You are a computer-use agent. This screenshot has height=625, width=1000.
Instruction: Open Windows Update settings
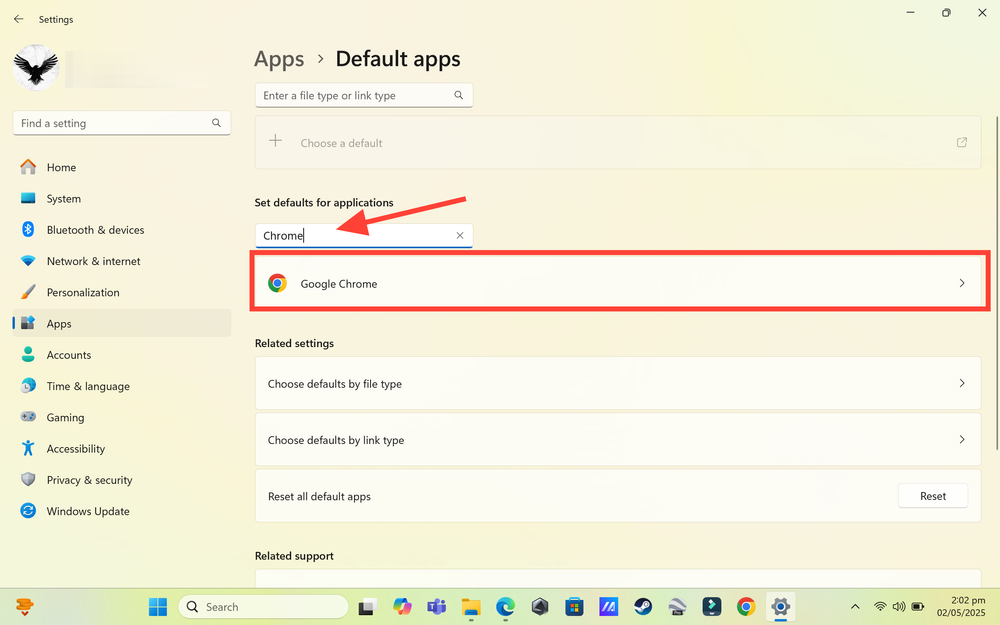pyautogui.click(x=122, y=511)
